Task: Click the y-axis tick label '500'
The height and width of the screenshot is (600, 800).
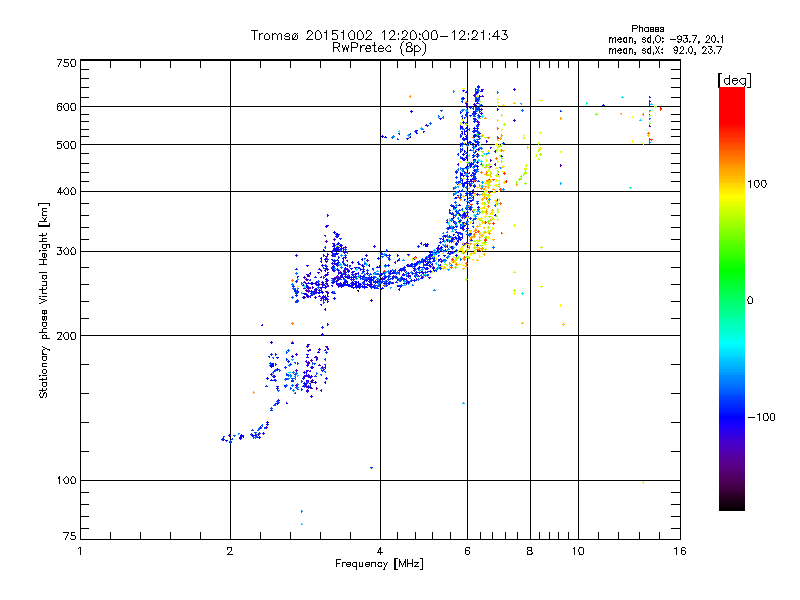Action: coord(66,145)
